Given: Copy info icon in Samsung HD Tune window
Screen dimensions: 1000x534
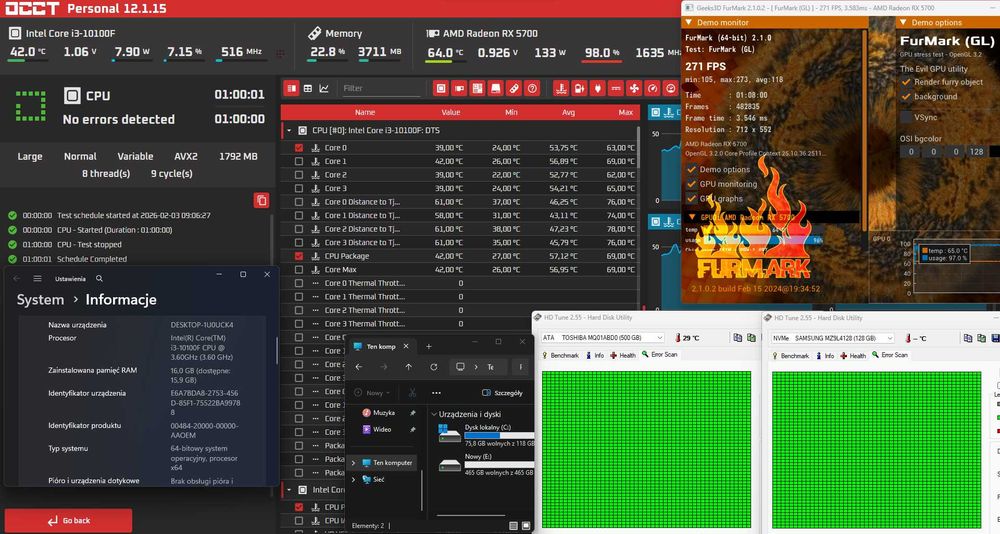Looking at the screenshot, I should point(968,338).
